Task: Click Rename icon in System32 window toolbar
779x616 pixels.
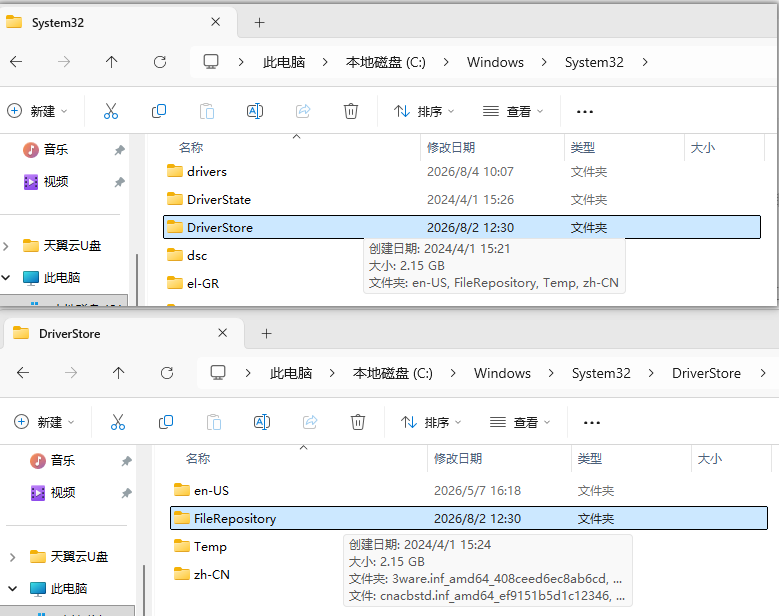Action: click(x=255, y=111)
